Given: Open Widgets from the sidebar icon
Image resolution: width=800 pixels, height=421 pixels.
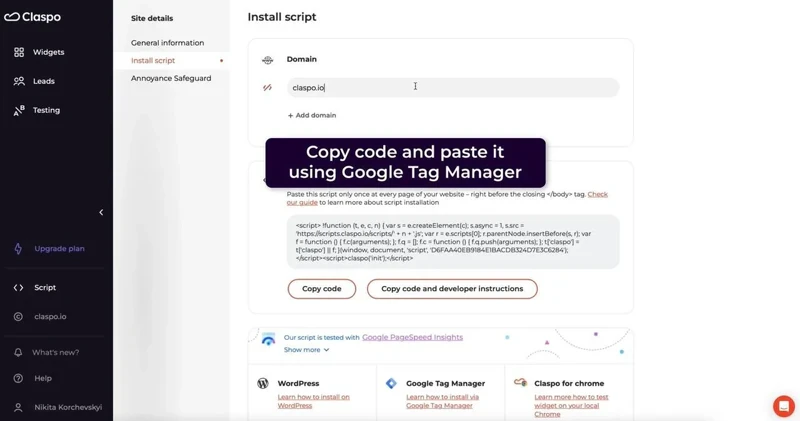Looking at the screenshot, I should (x=19, y=52).
